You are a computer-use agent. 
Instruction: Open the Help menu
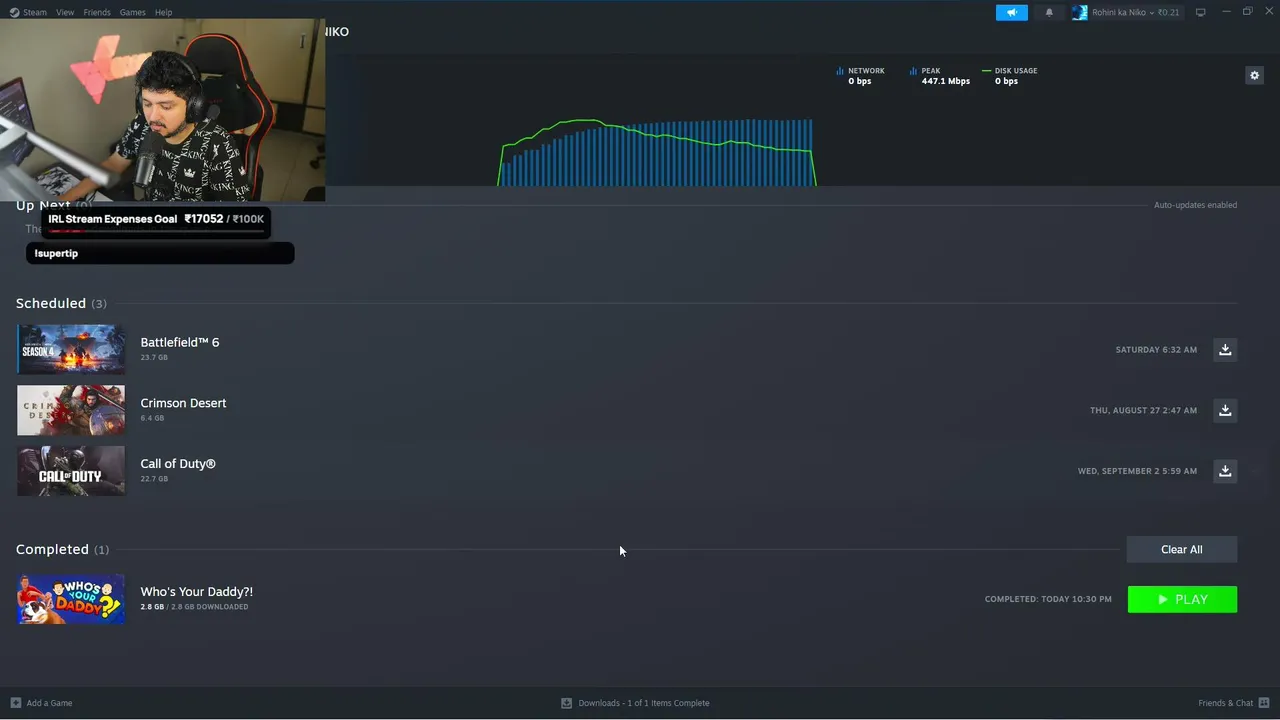click(x=163, y=12)
